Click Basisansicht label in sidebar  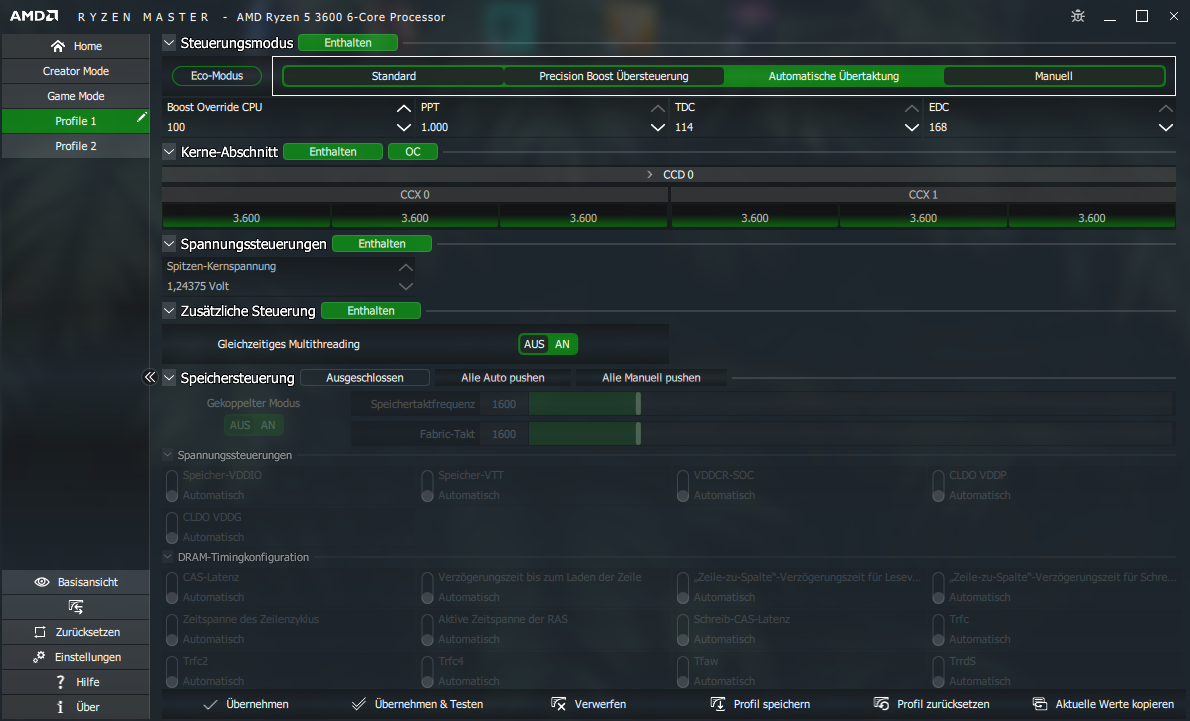(88, 582)
